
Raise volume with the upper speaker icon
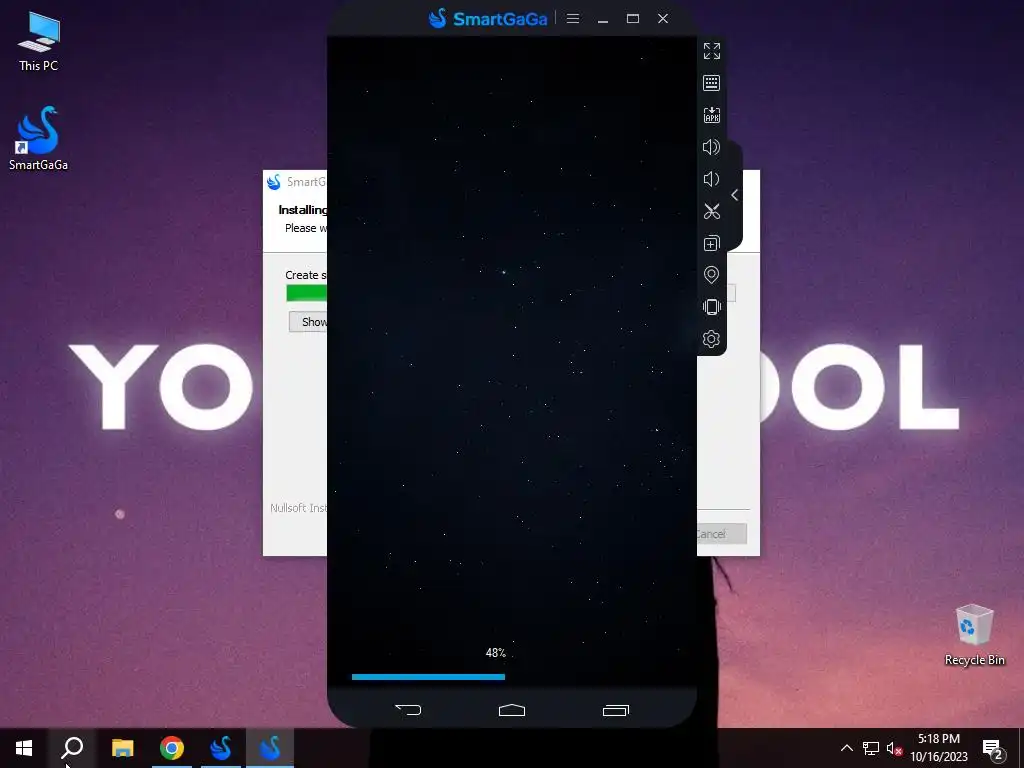[x=711, y=147]
